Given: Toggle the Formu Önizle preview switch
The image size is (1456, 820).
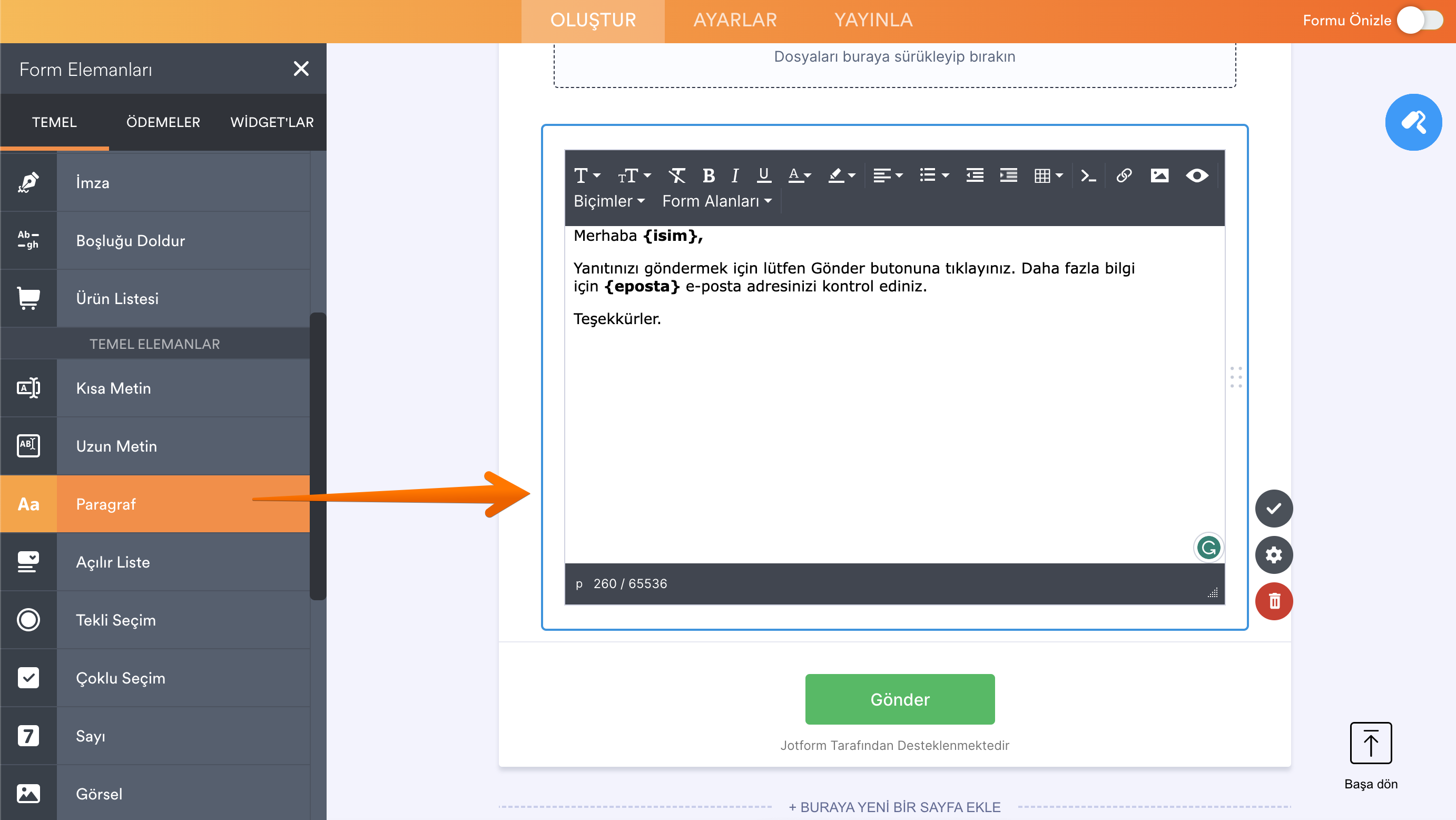Looking at the screenshot, I should pyautogui.click(x=1420, y=21).
